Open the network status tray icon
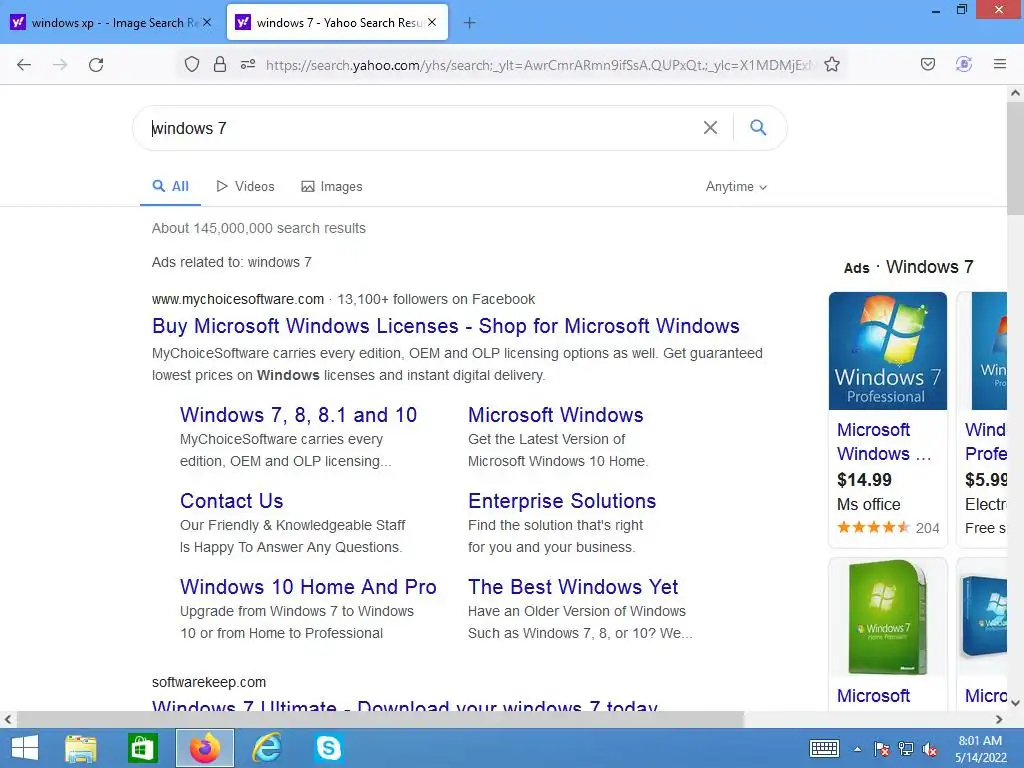 (906, 749)
